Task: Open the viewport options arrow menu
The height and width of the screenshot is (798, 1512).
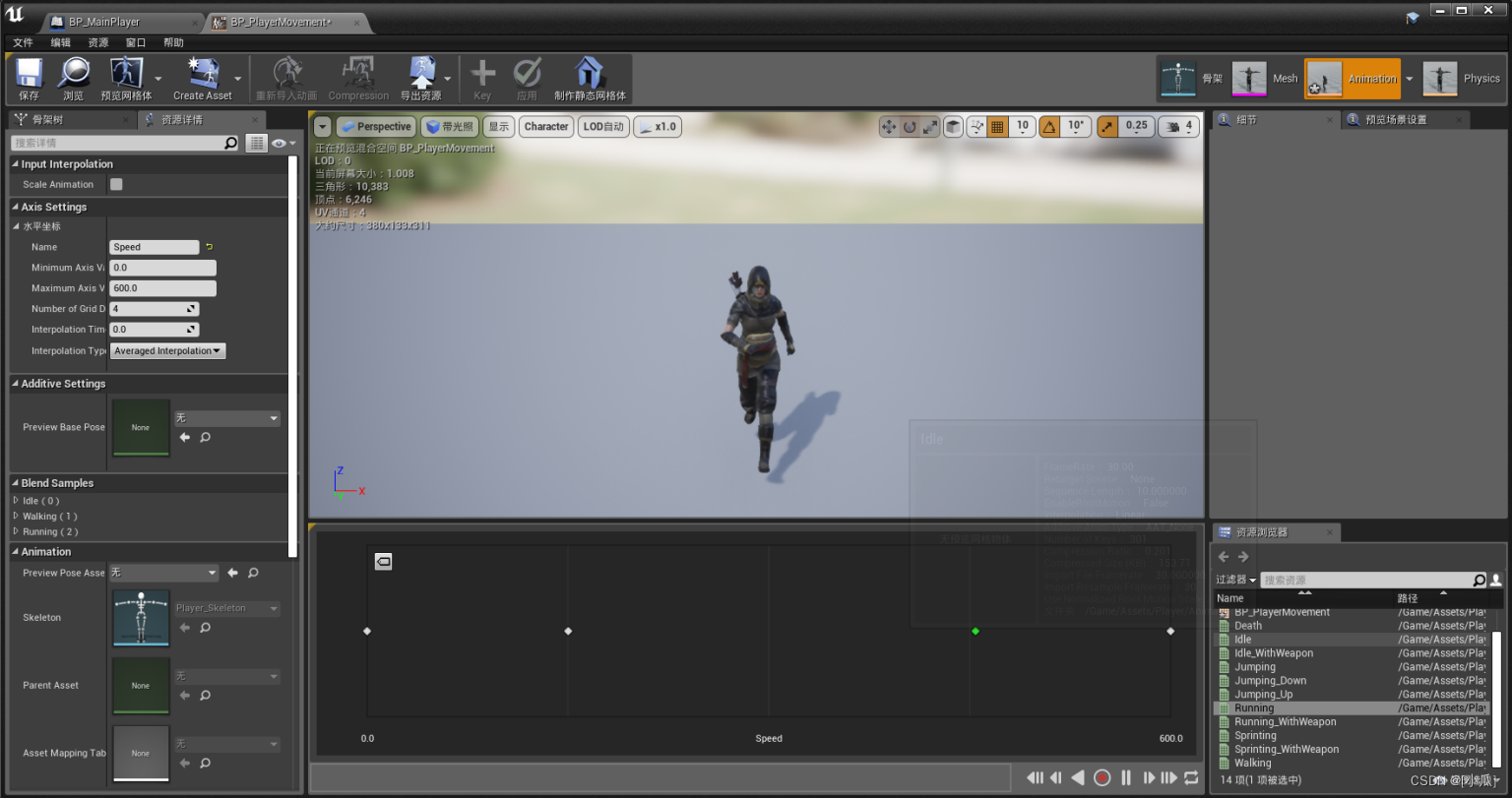Action: coord(322,127)
